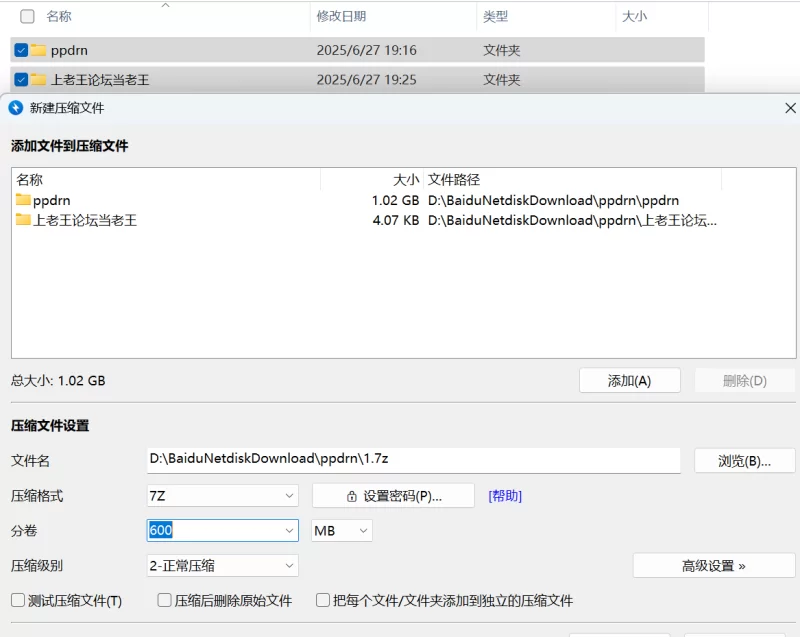This screenshot has height=637, width=800.
Task: Click the 上老王论坛当老王 folder icon in explorer
Action: click(39, 80)
